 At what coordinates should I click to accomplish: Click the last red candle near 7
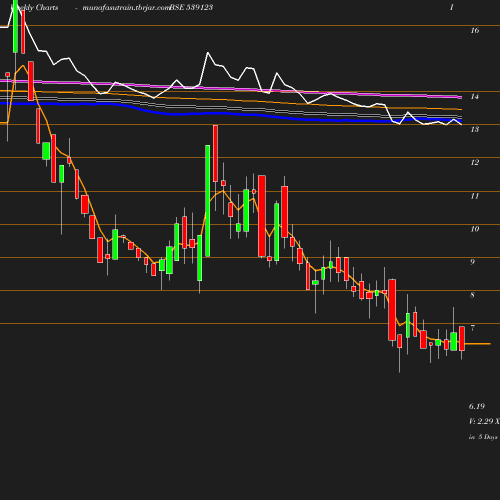pos(462,338)
